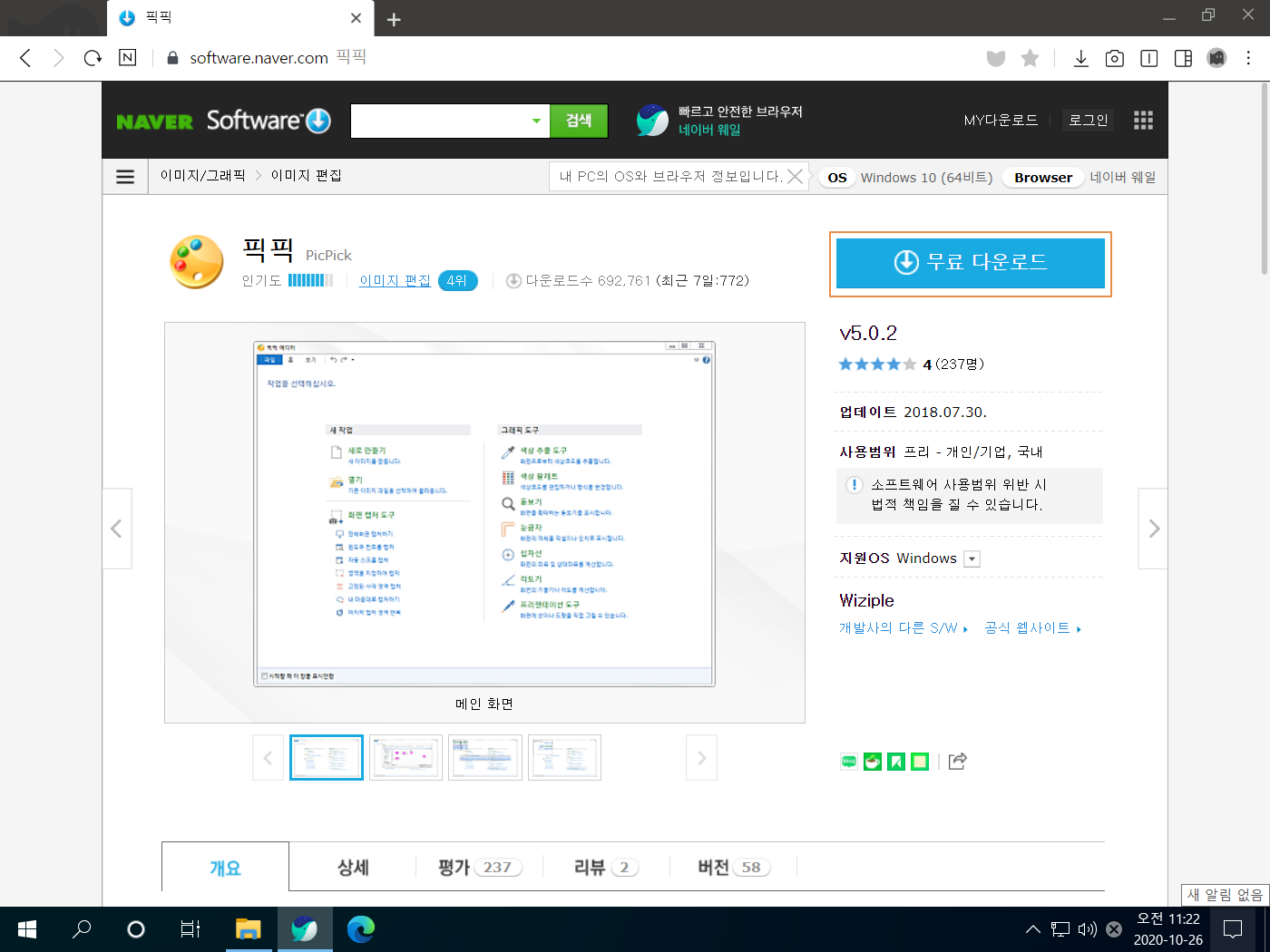The width and height of the screenshot is (1270, 952).
Task: Bookmark this page with the star icon
Action: 1030,58
